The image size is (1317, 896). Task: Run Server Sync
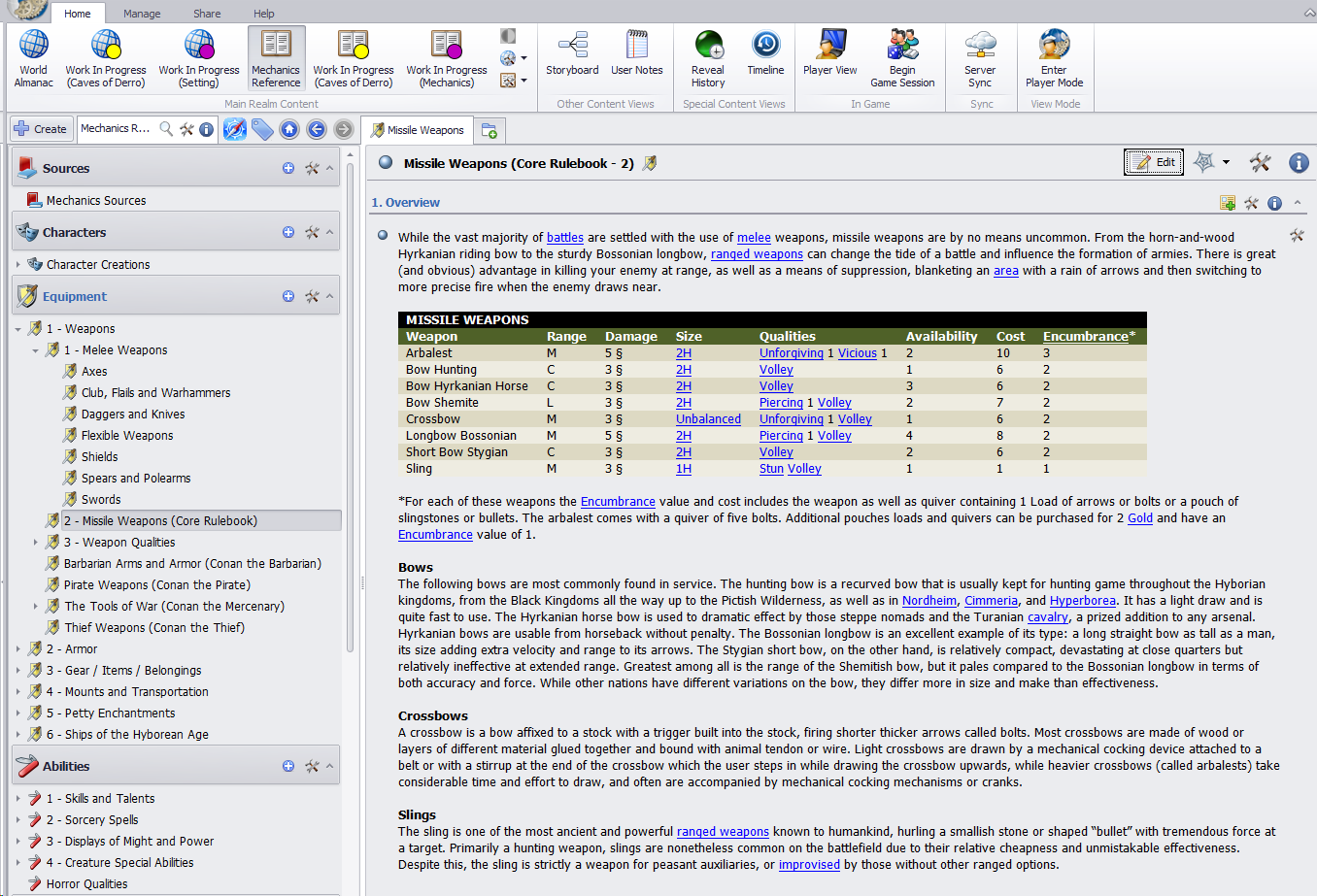coord(980,58)
